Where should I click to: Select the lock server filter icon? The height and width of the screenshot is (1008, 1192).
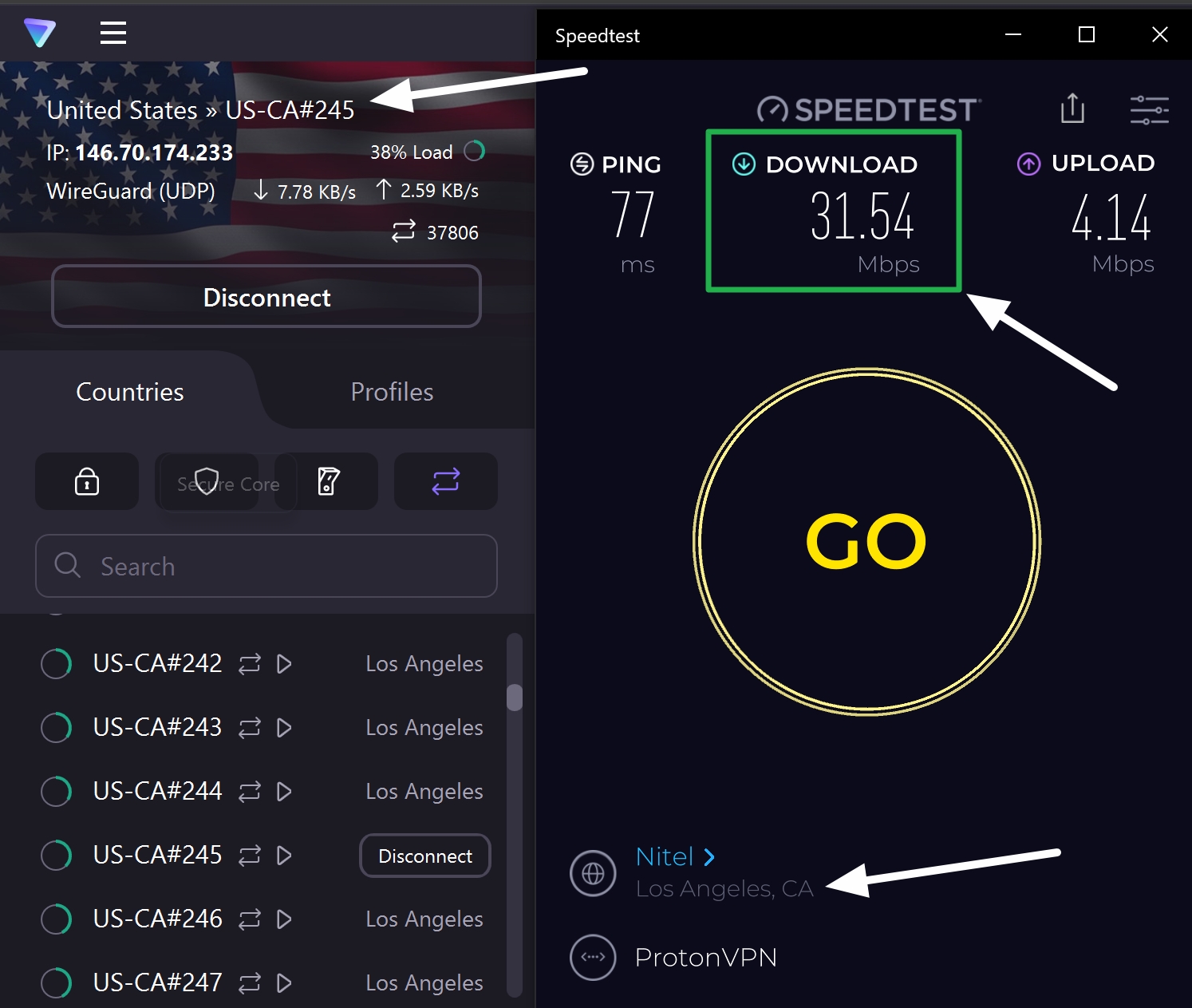[x=86, y=481]
